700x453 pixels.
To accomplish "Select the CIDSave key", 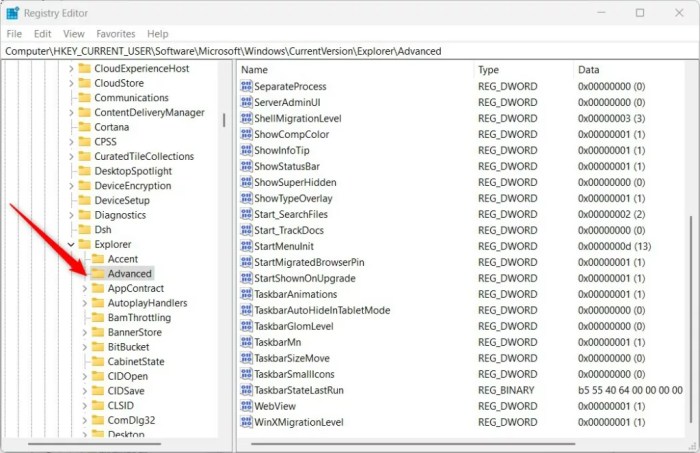I will click(x=126, y=391).
